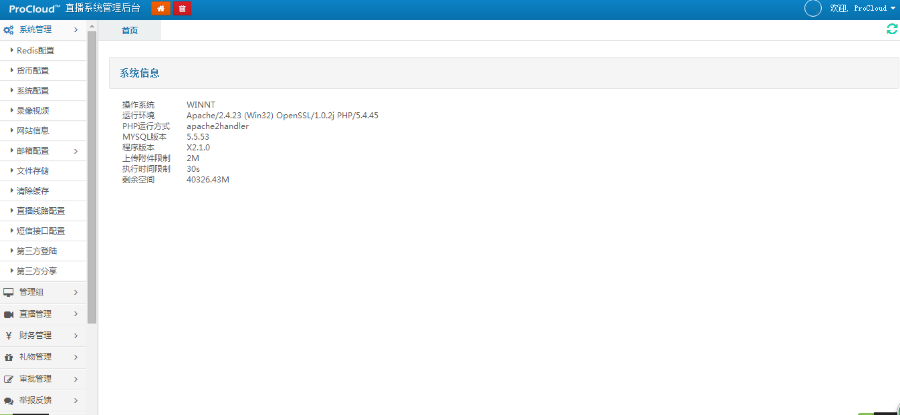Click the 运行环境 label
The height and width of the screenshot is (415, 900).
tap(138, 115)
